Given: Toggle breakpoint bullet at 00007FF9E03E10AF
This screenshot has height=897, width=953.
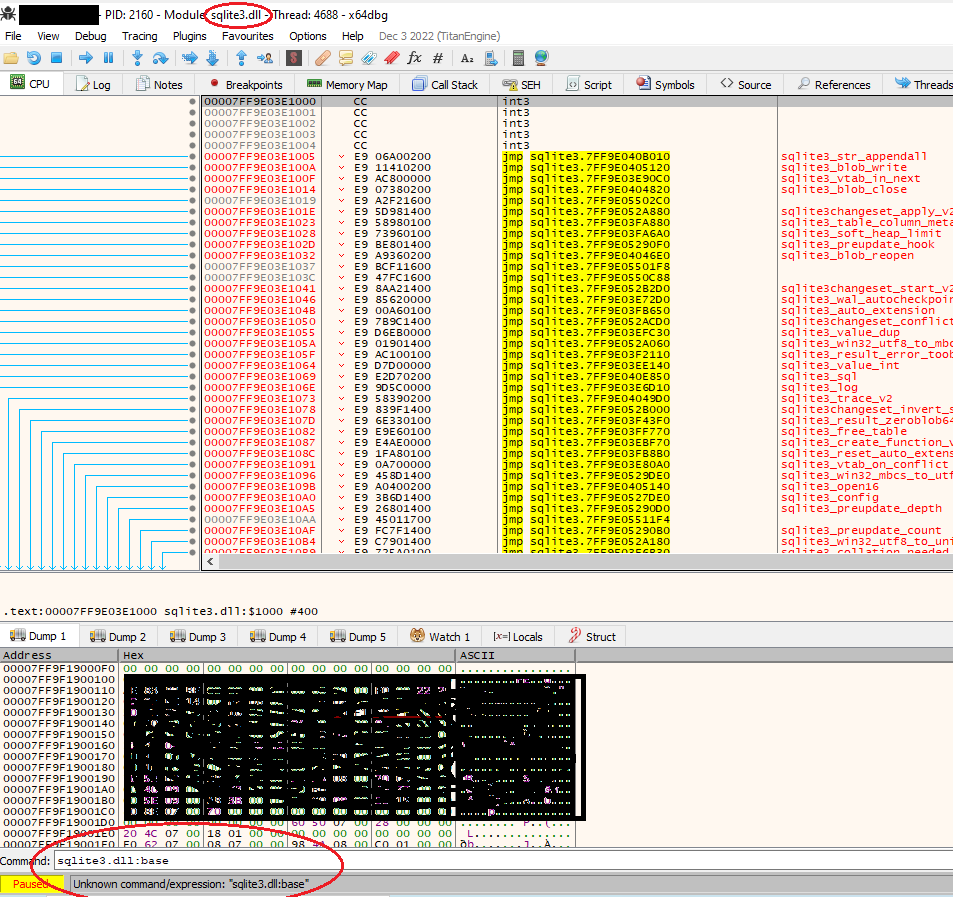Looking at the screenshot, I should tap(193, 531).
